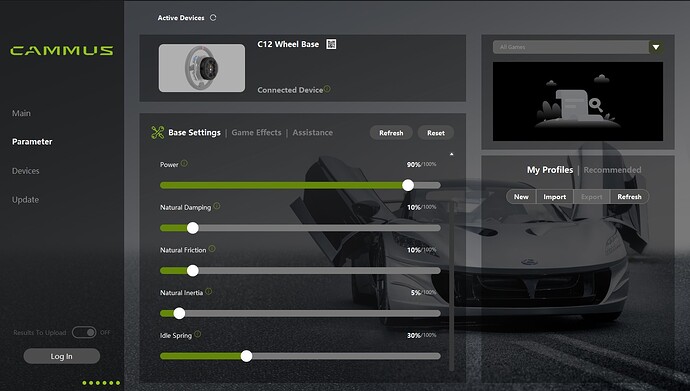This screenshot has width=690, height=391.
Task: Click the All Games combo box field
Action: click(577, 47)
